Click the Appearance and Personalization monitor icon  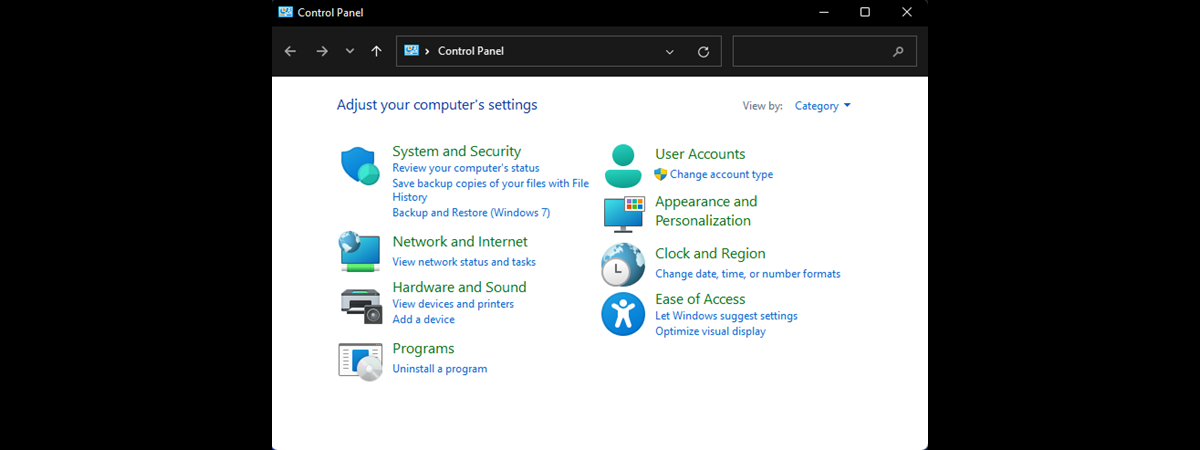pyautogui.click(x=624, y=213)
